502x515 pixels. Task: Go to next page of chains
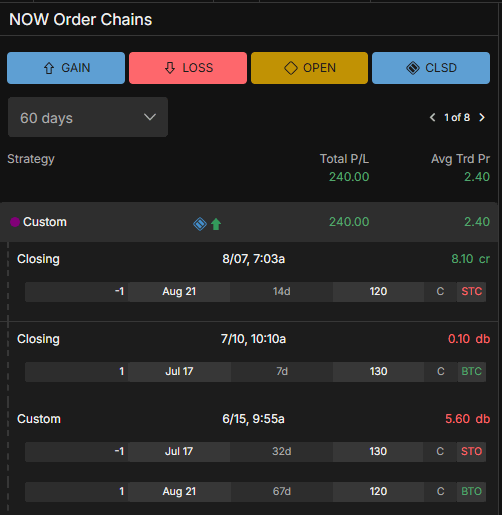coord(482,117)
